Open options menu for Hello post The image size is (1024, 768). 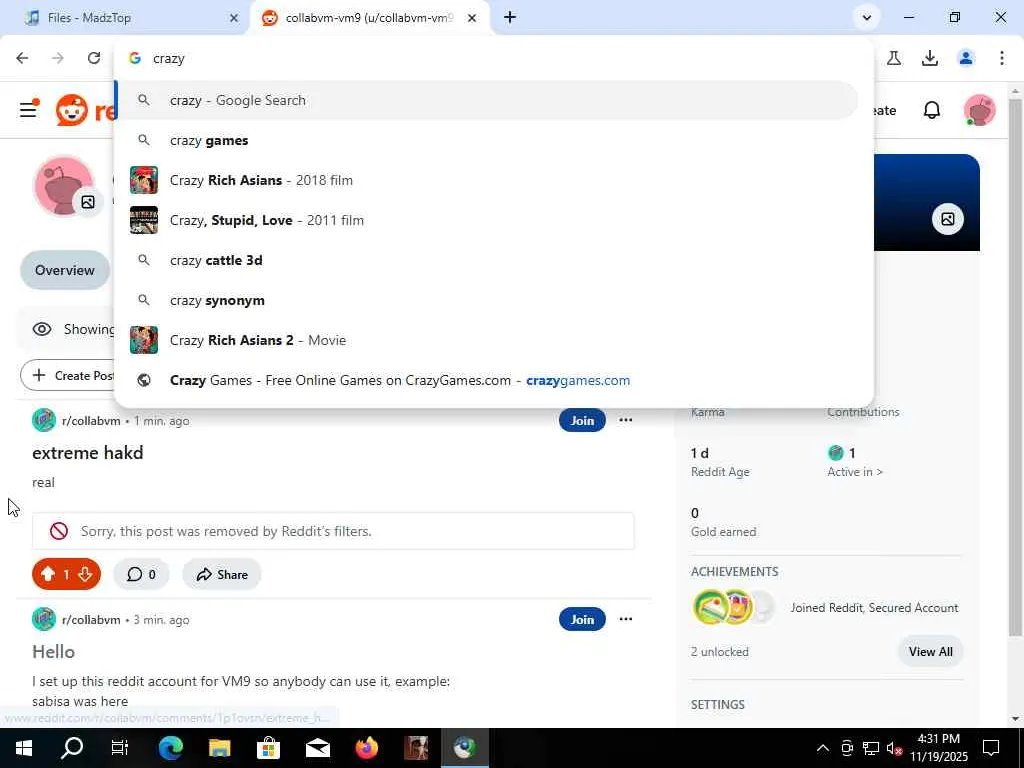[x=626, y=619]
